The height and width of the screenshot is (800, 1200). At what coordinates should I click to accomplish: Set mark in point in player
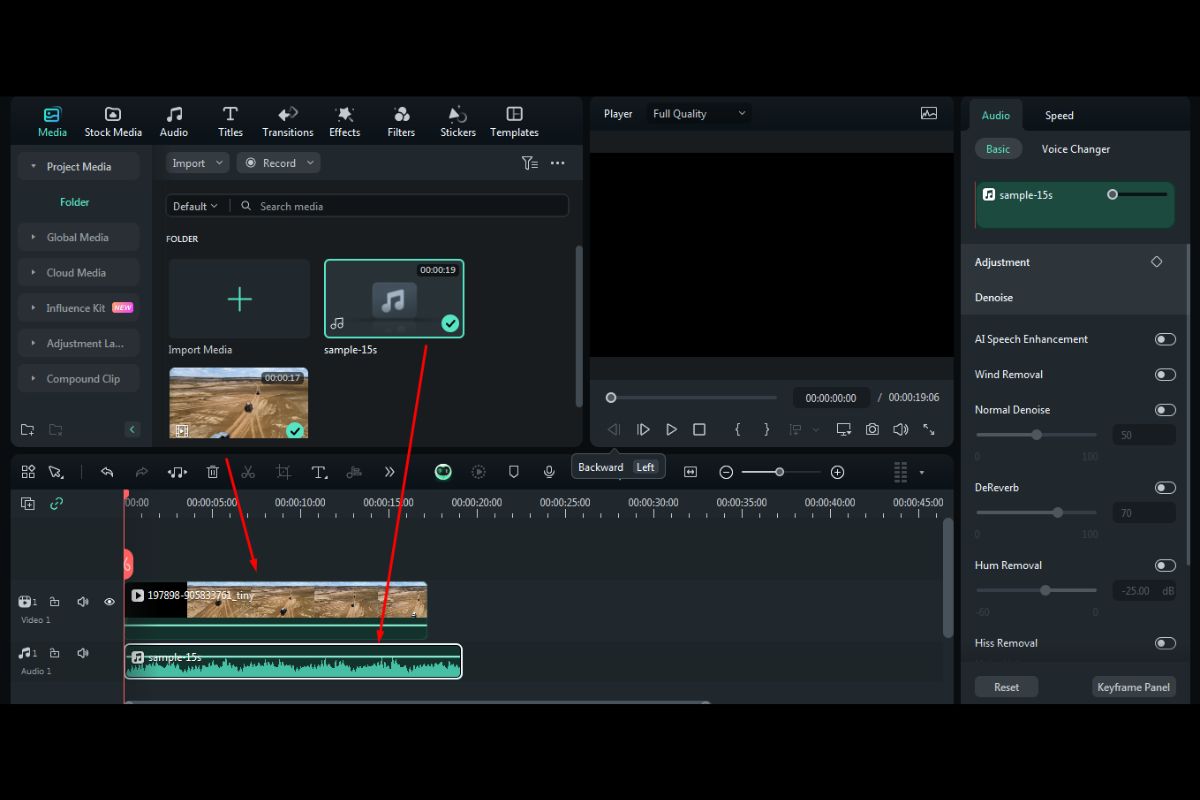coord(737,429)
